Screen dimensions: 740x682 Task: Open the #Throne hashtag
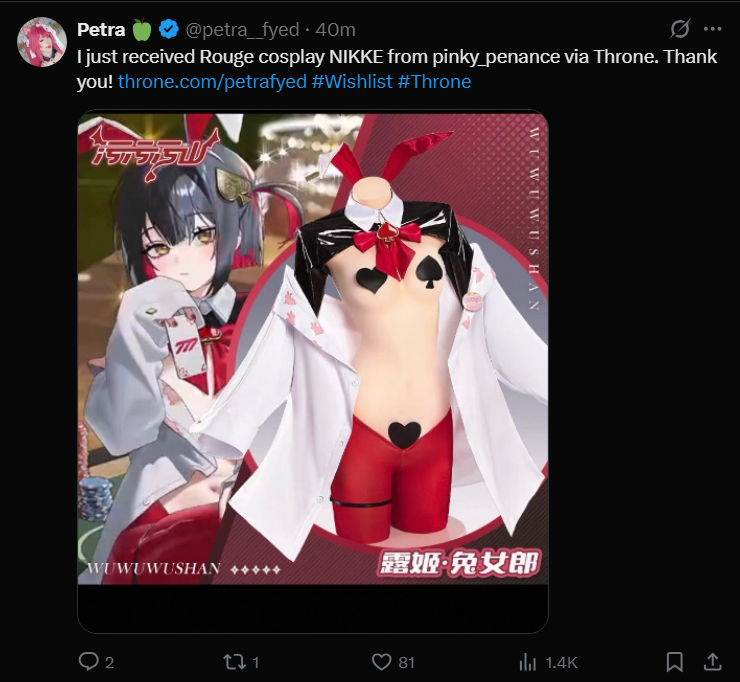click(434, 82)
